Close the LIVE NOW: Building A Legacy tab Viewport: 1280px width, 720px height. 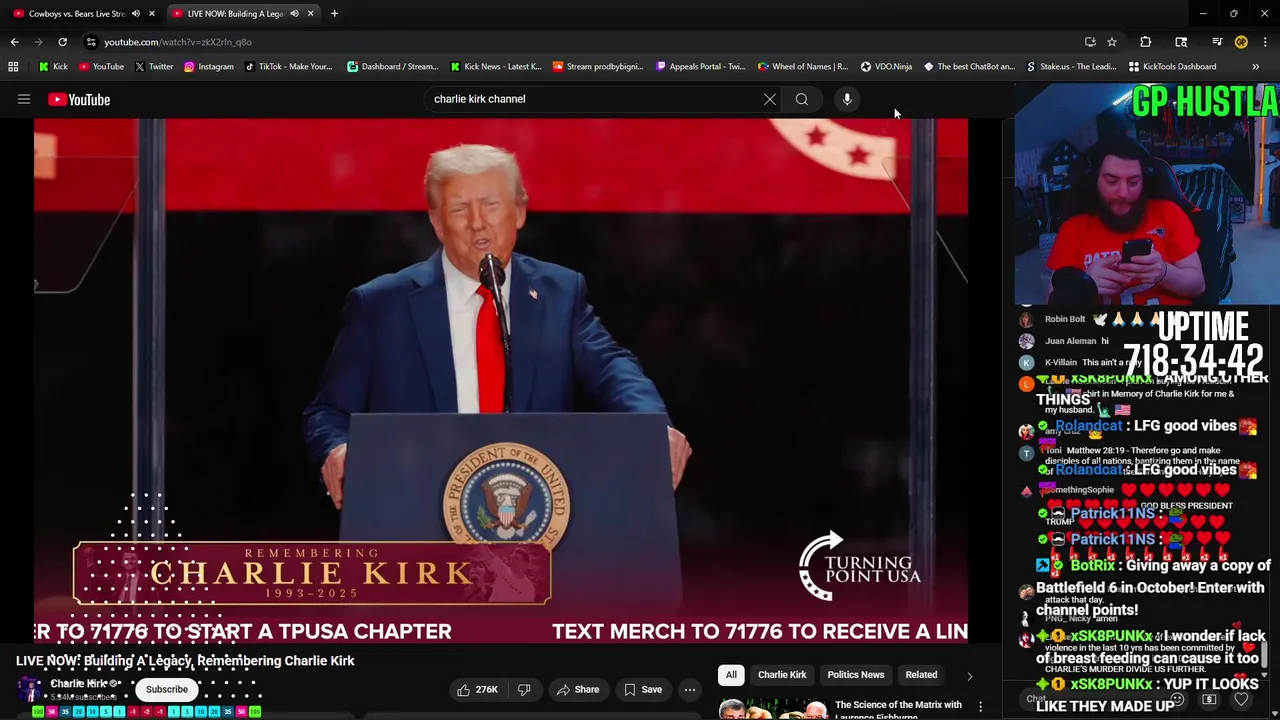point(310,14)
